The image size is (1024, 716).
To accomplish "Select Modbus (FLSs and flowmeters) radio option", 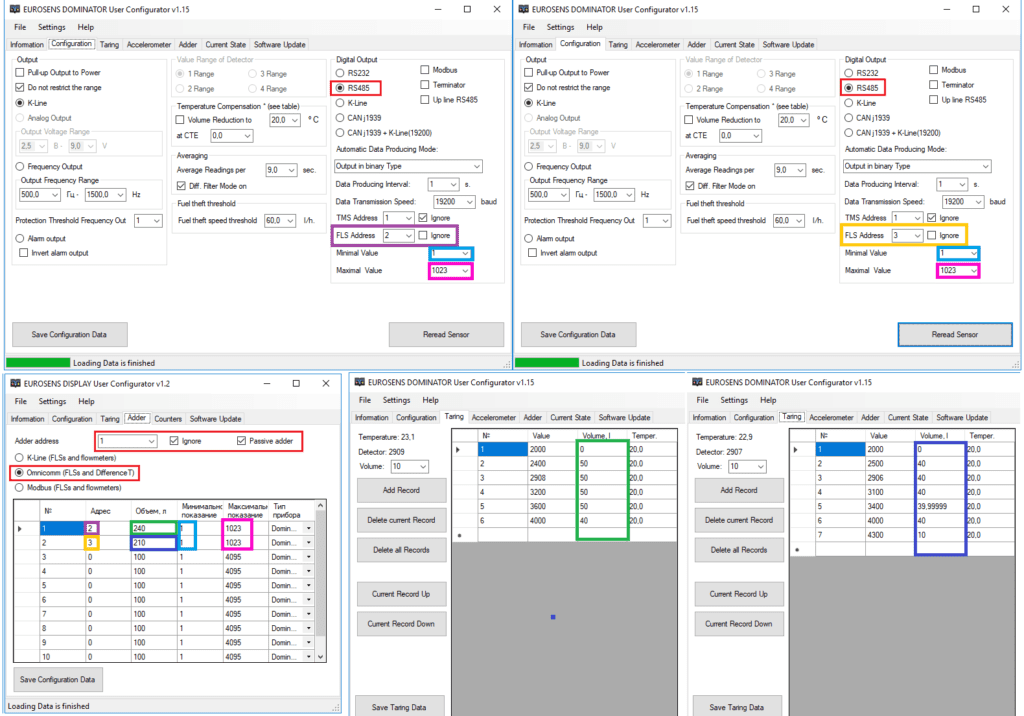I will coord(19,487).
